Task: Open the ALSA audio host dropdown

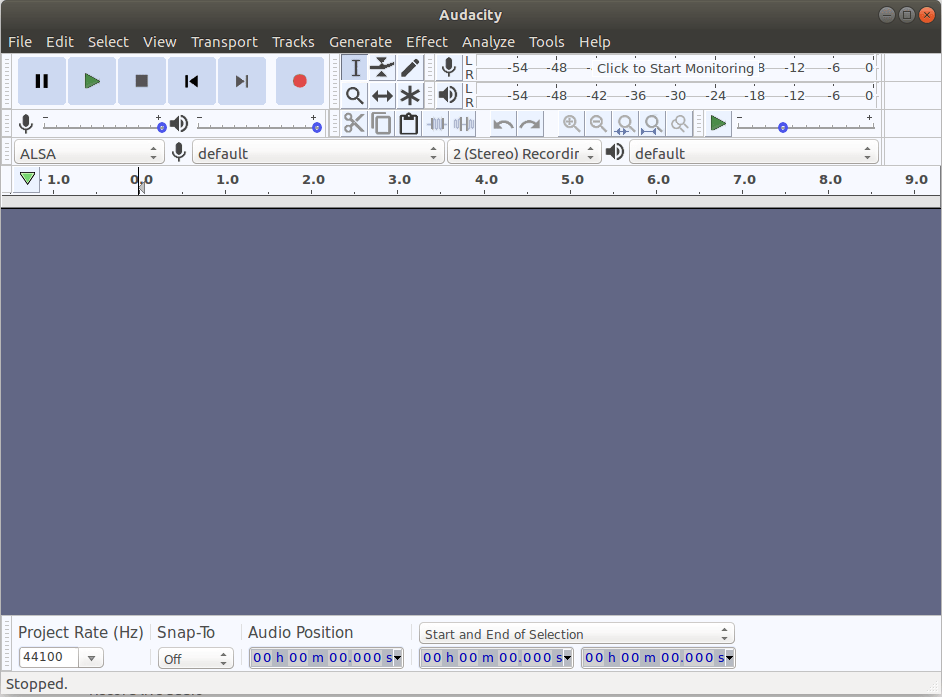Action: coord(90,153)
